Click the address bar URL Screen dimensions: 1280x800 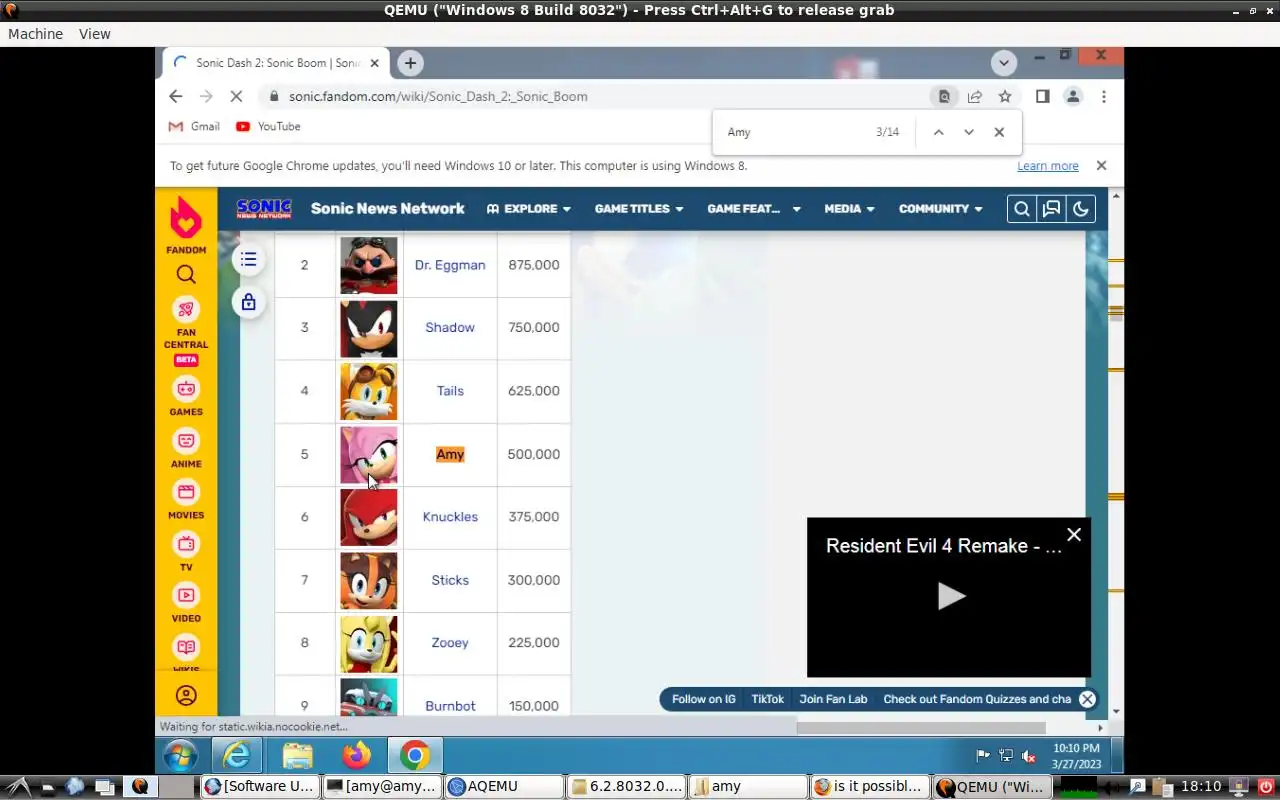(438, 96)
